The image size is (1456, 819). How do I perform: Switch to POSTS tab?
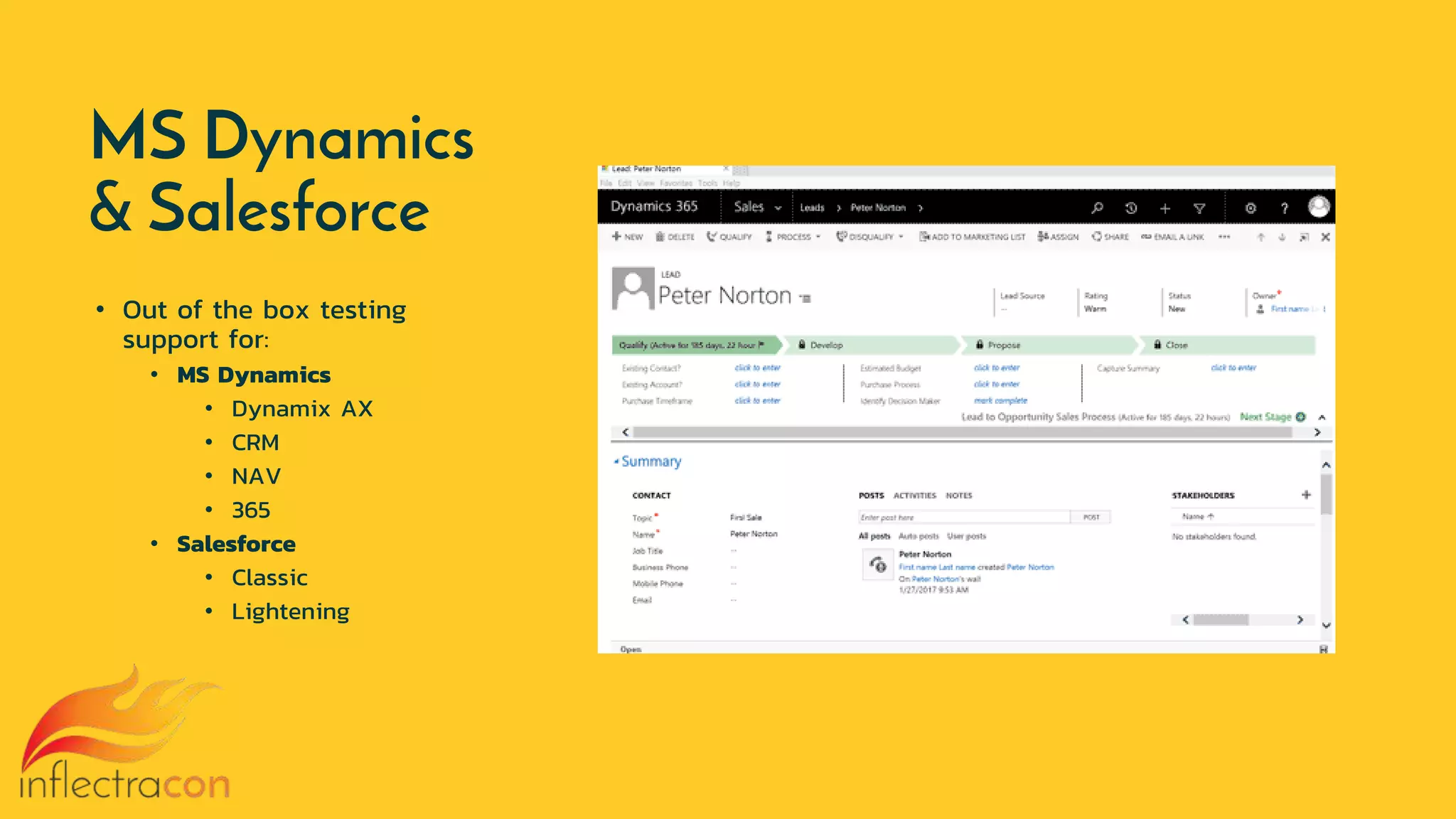(871, 496)
